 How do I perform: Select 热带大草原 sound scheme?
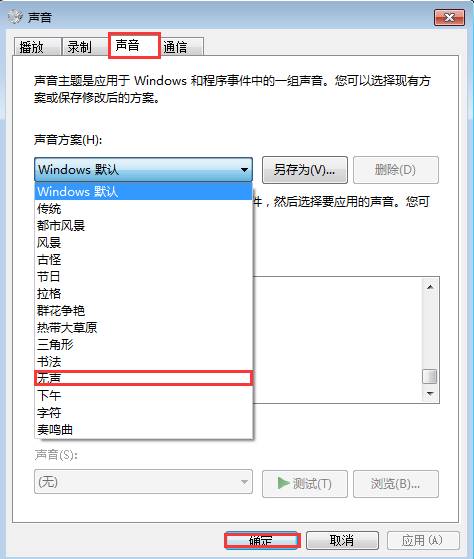[144, 328]
